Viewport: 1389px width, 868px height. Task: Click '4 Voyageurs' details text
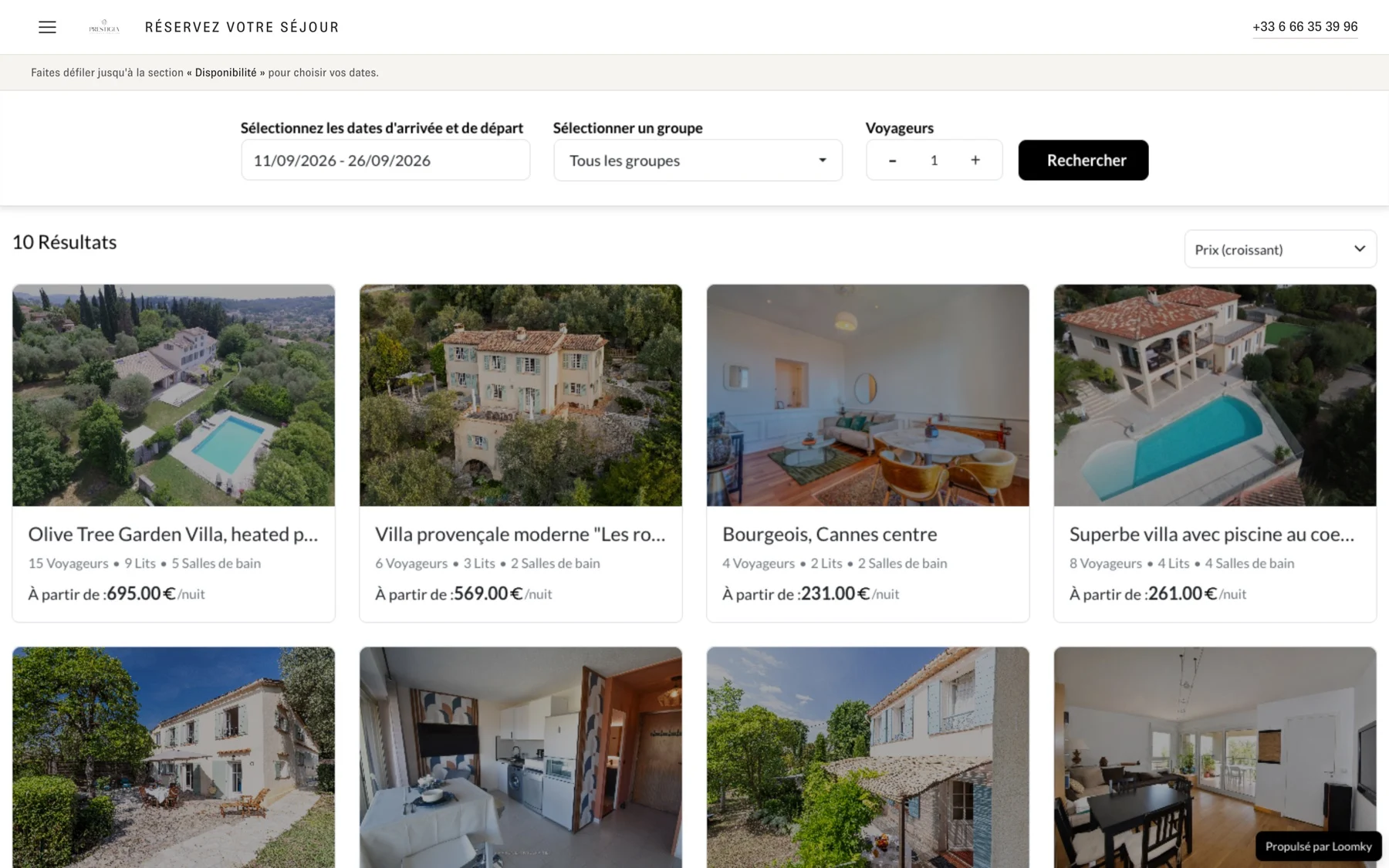click(759, 563)
